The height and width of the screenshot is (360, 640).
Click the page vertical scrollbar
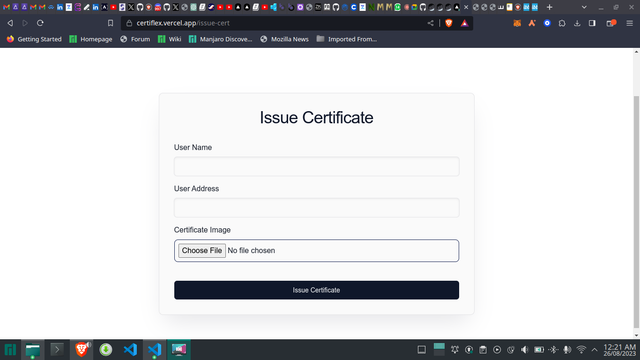point(636,211)
